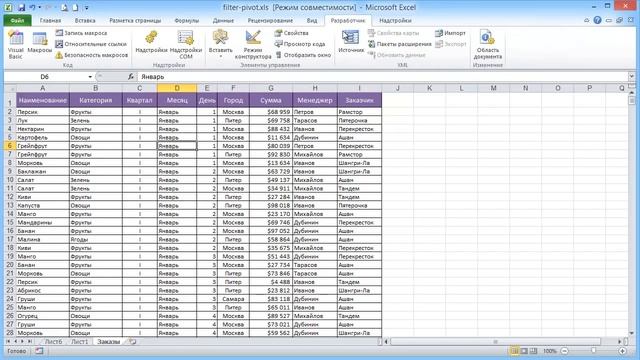640x360 pixels.
Task: Select the $98 018 amount cell
Action: 271,205
